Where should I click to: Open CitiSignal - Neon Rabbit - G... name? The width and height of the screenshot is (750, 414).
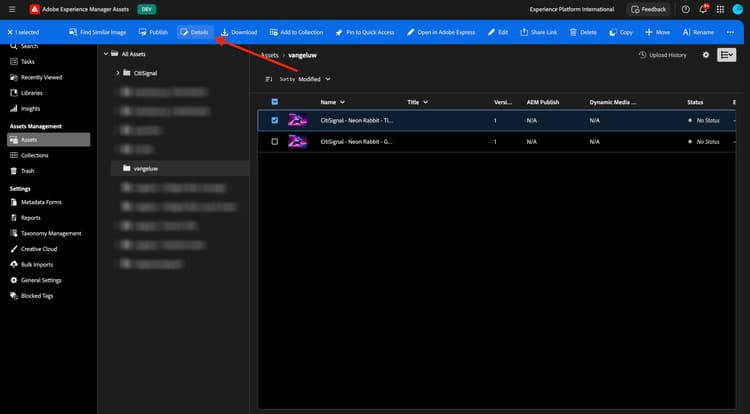click(356, 142)
